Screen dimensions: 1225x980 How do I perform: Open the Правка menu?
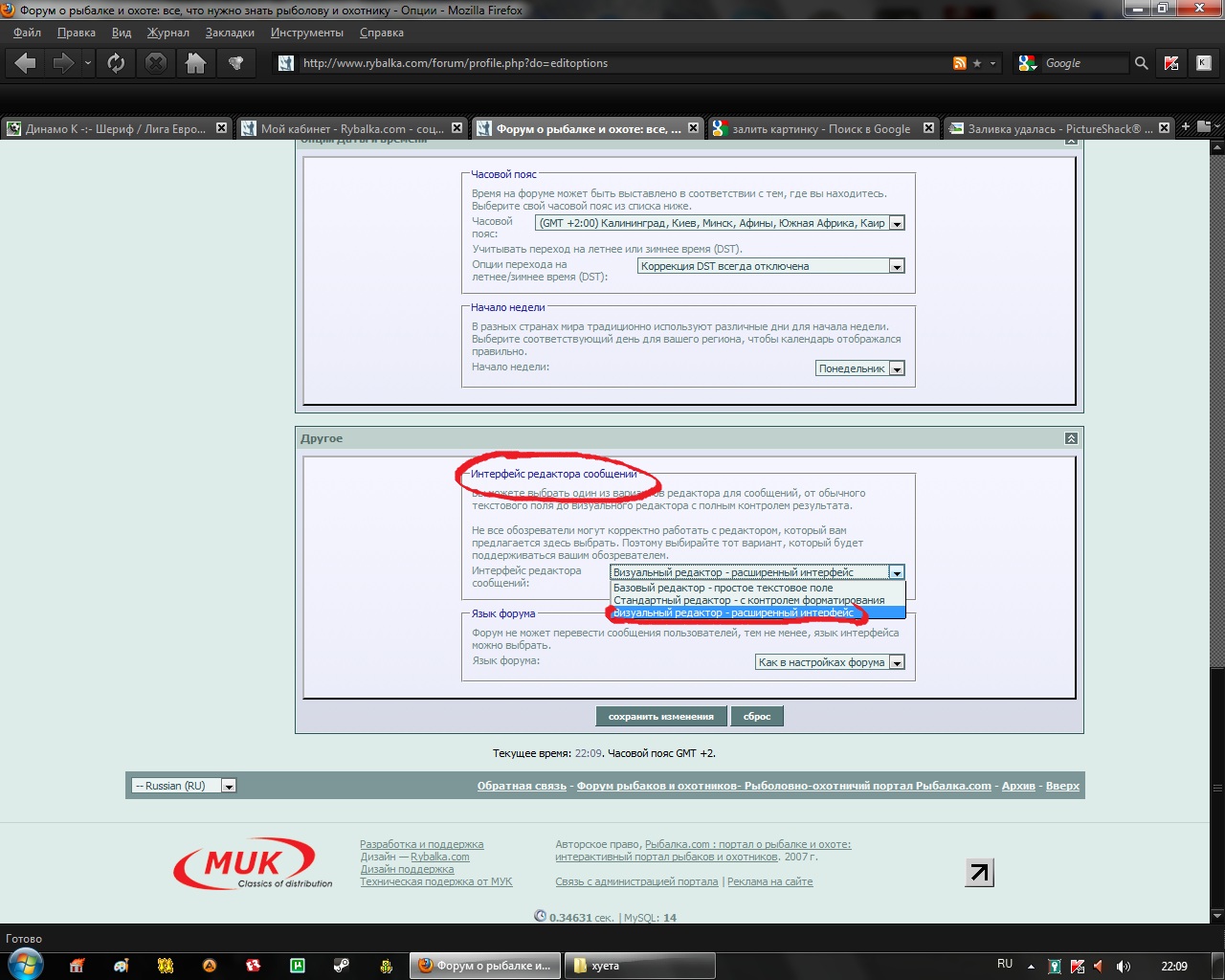click(77, 33)
